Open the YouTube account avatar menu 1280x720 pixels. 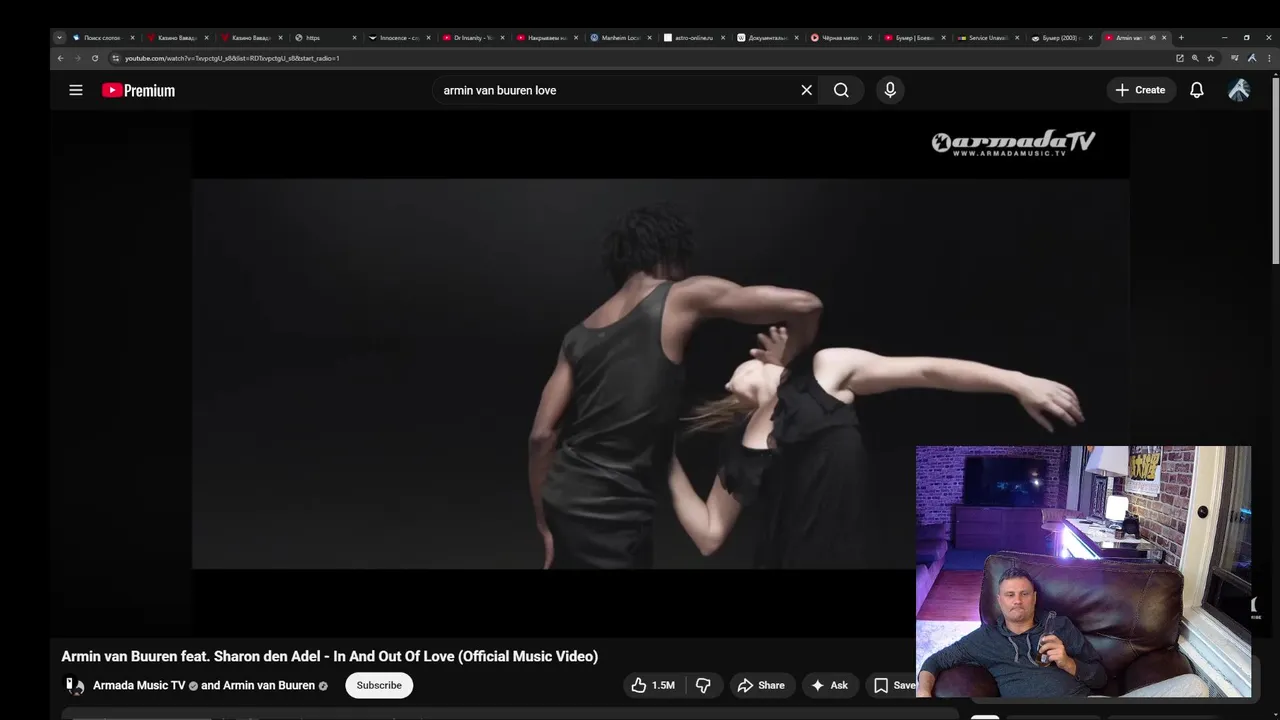[1239, 90]
